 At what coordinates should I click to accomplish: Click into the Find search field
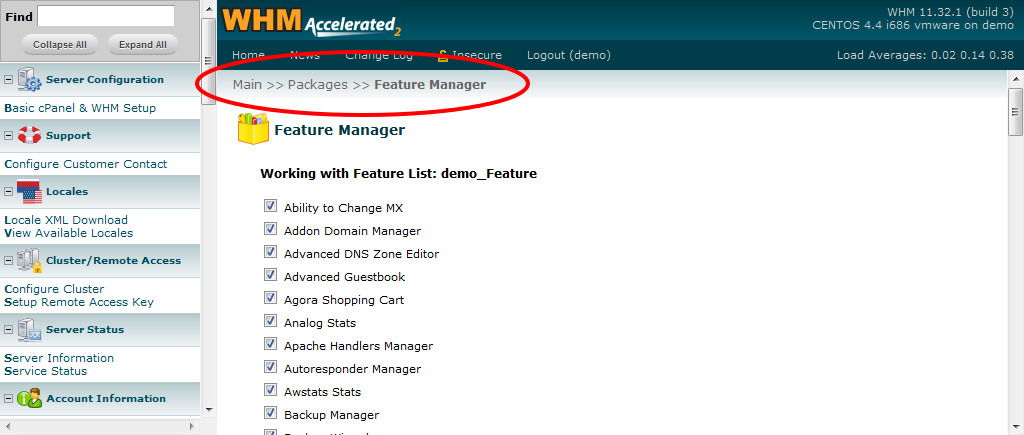click(x=106, y=16)
